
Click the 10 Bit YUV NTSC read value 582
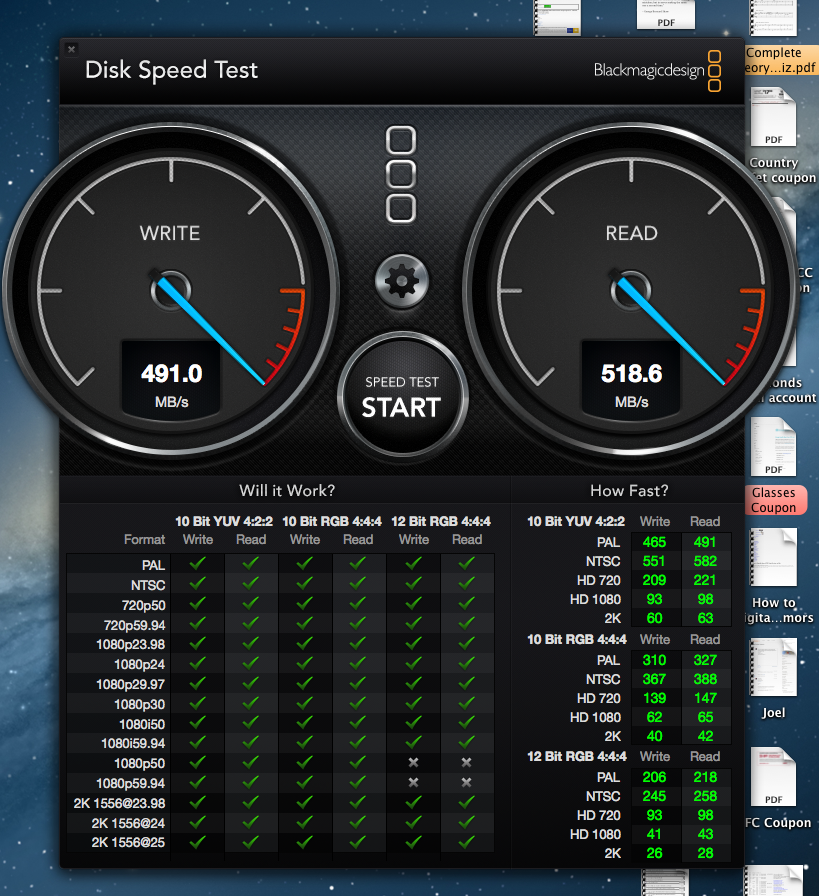705,561
